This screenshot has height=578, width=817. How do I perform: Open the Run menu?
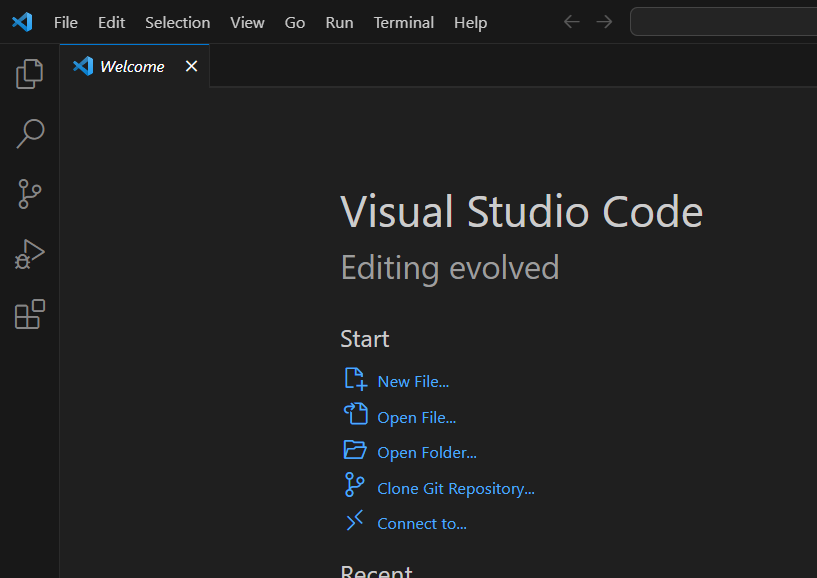pyautogui.click(x=340, y=23)
